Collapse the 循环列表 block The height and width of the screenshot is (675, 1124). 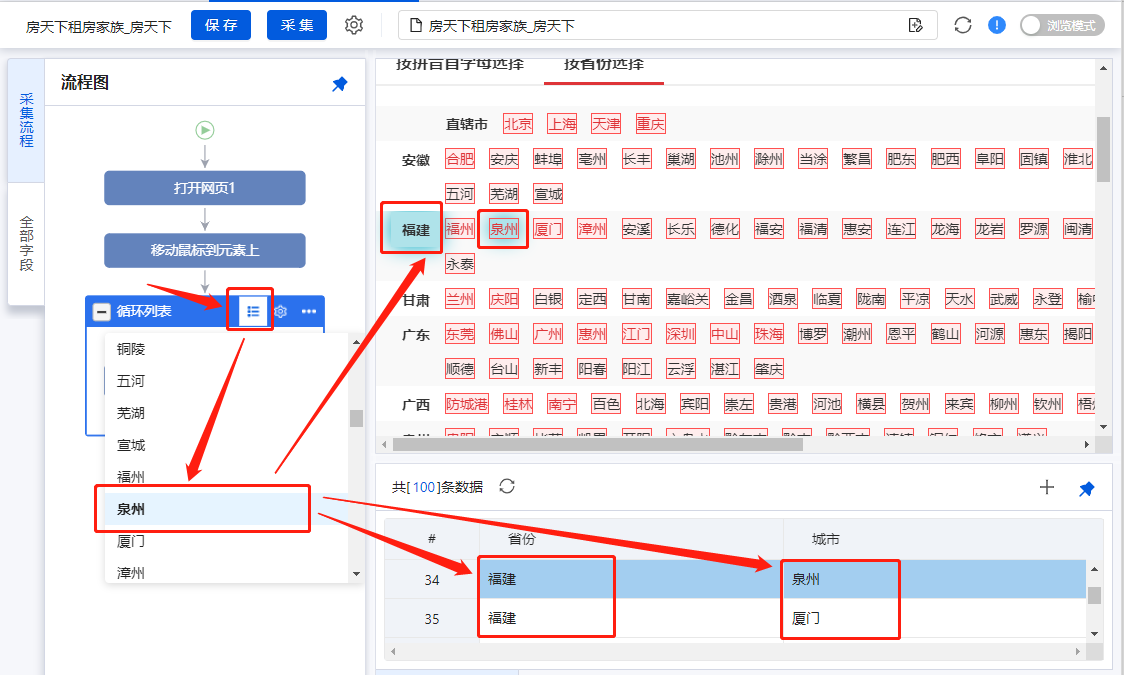click(x=102, y=311)
